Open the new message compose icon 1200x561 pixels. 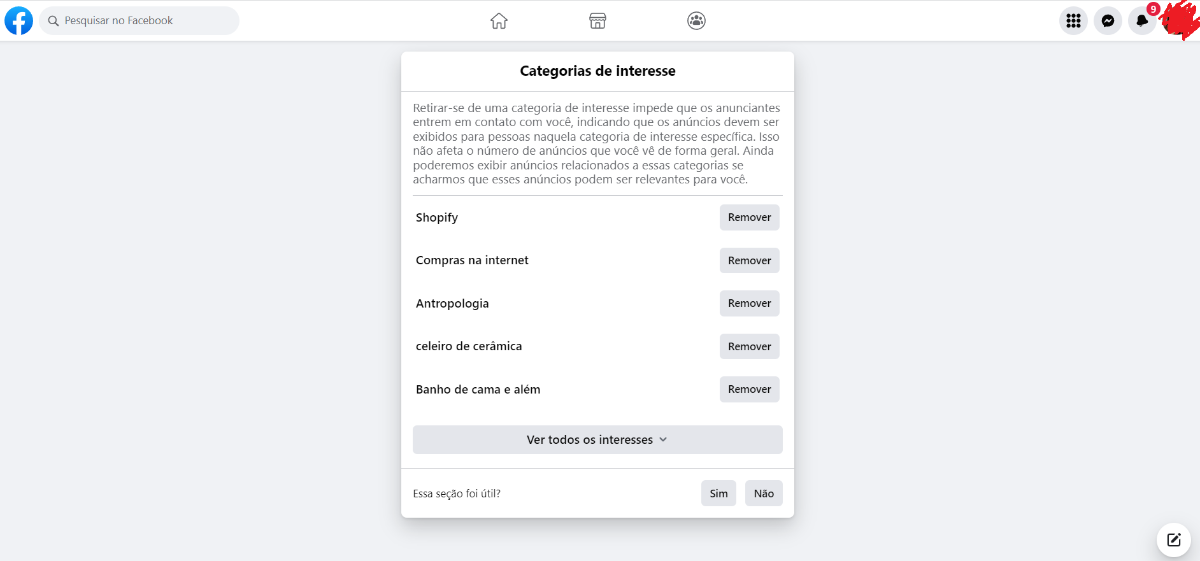(x=1174, y=539)
